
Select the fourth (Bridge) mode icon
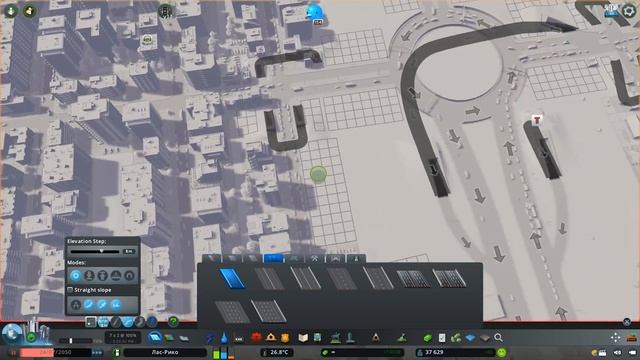pyautogui.click(x=116, y=276)
